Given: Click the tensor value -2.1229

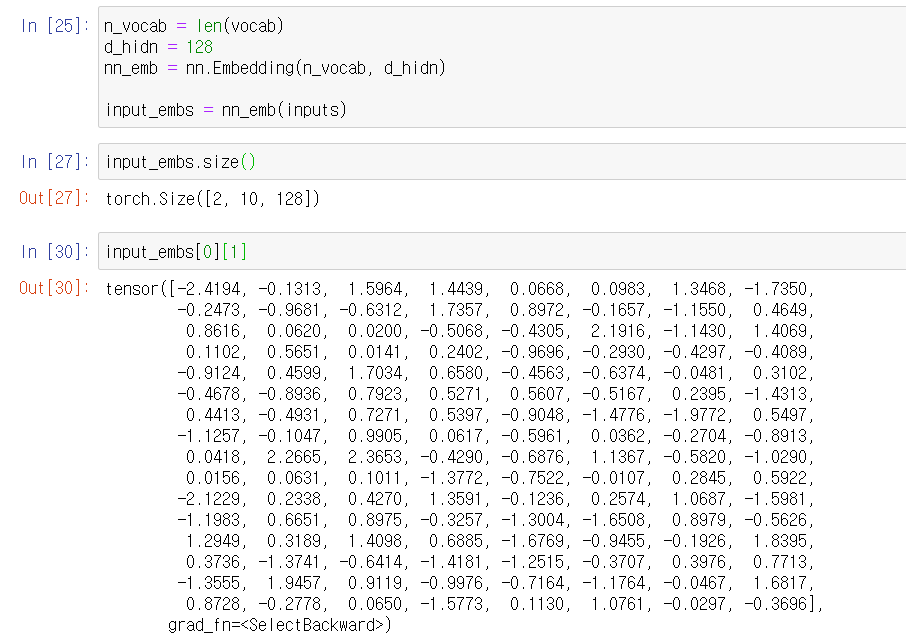Looking at the screenshot, I should (210, 499).
